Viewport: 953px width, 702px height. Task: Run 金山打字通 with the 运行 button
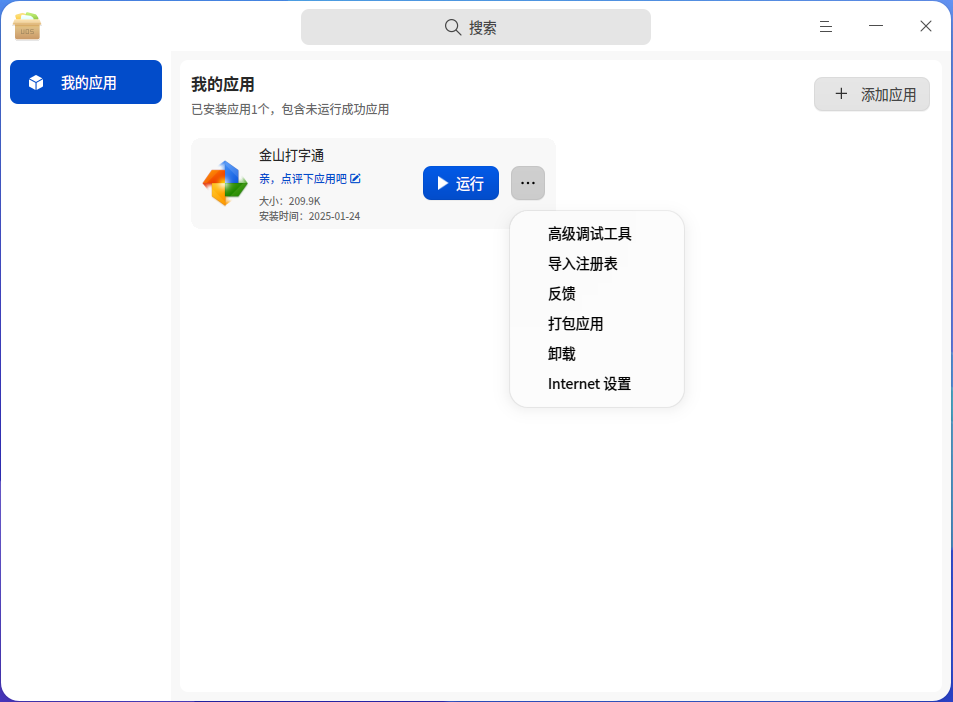coord(461,183)
